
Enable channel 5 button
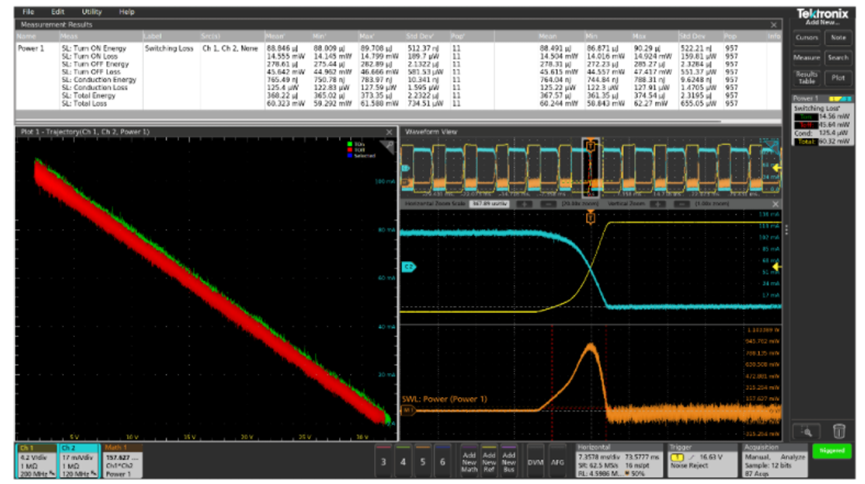pyautogui.click(x=423, y=460)
